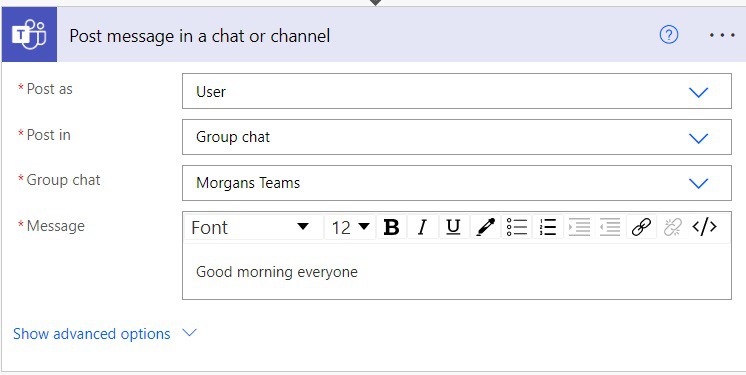Toggle underline formatting in message editor
The width and height of the screenshot is (746, 375).
pyautogui.click(x=453, y=227)
